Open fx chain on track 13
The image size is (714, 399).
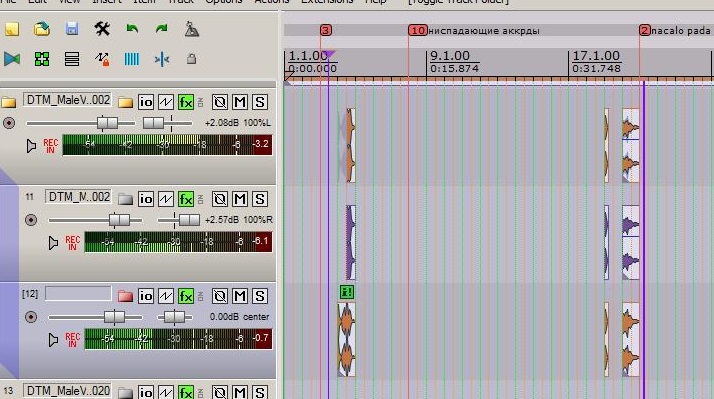pos(186,392)
